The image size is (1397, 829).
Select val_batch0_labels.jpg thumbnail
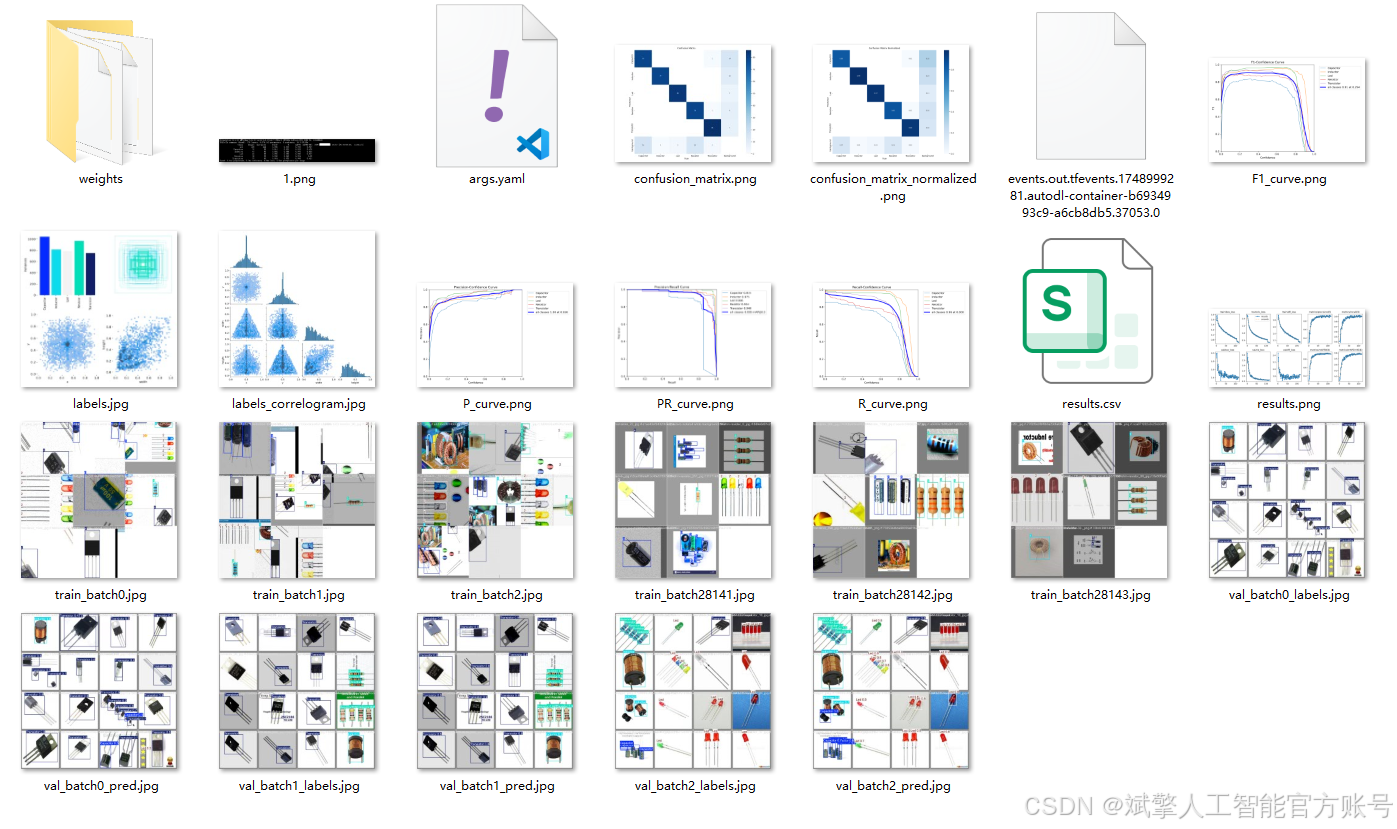point(1288,500)
